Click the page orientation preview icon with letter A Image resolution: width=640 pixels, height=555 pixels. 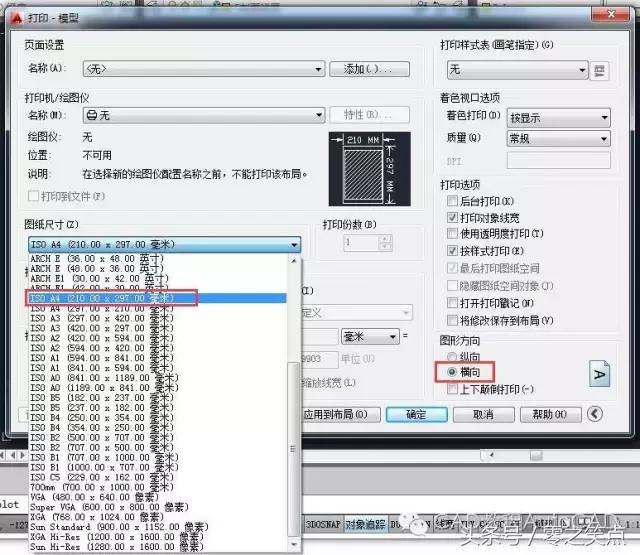[x=600, y=373]
